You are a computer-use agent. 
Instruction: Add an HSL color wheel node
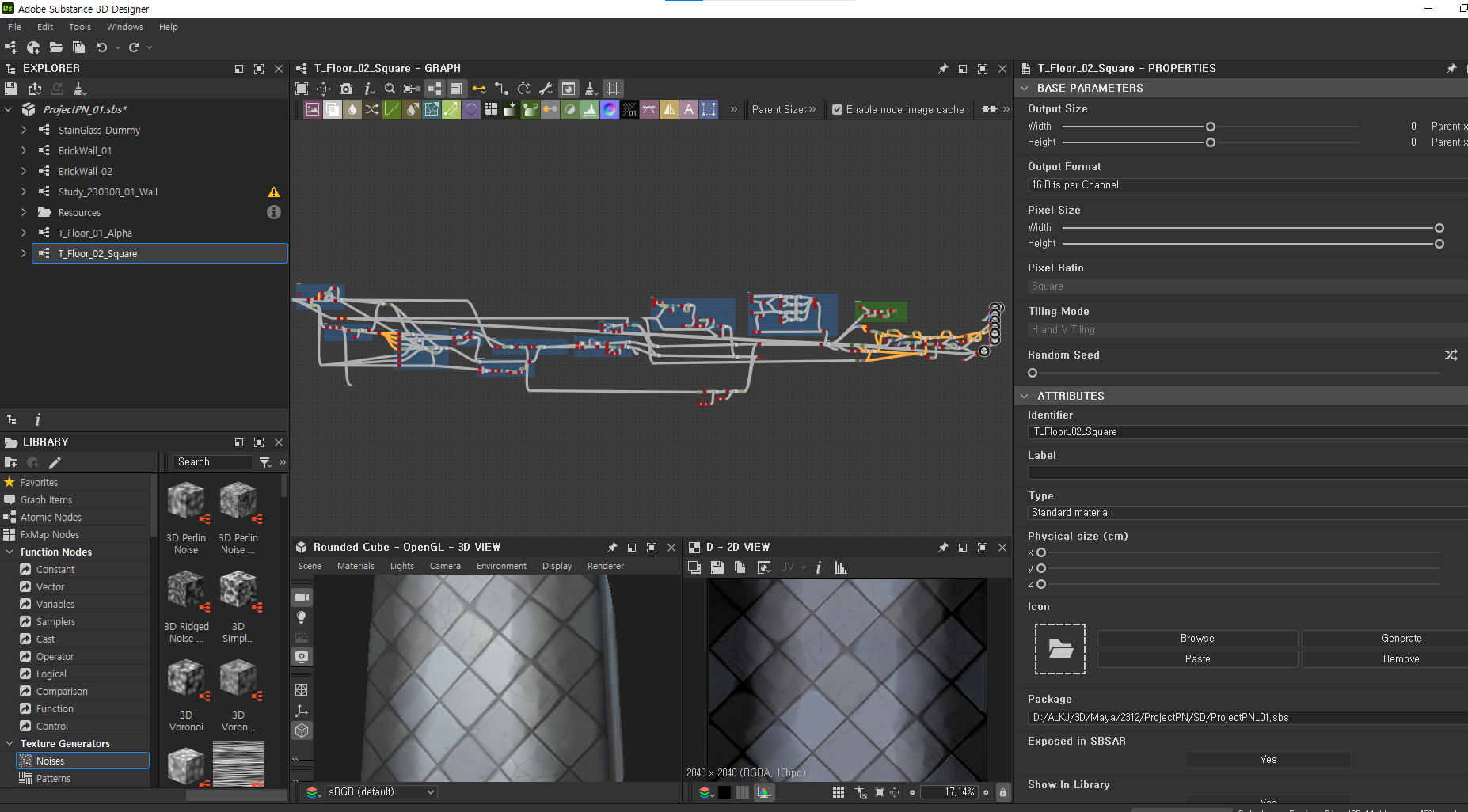pyautogui.click(x=610, y=109)
